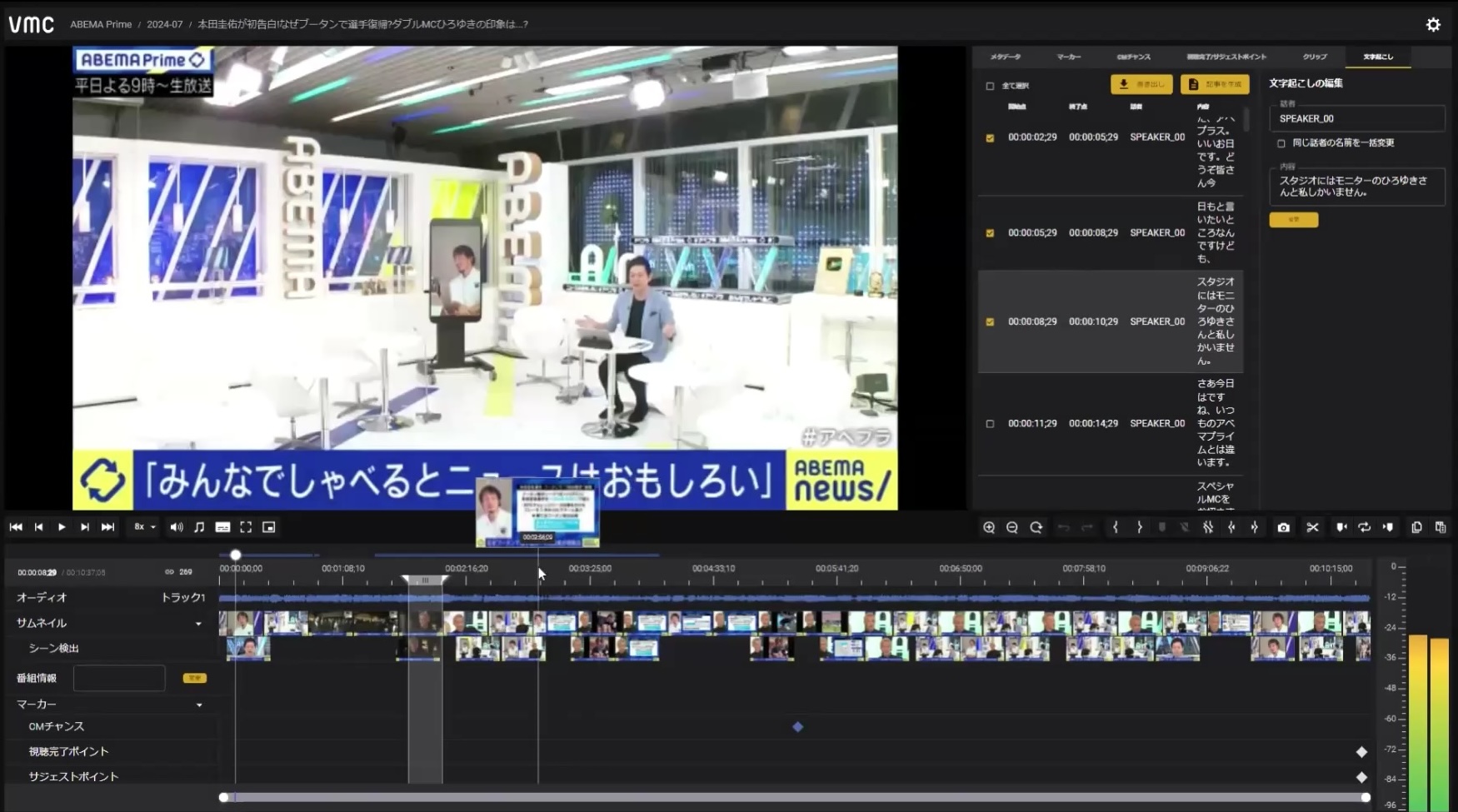This screenshot has height=812, width=1458.
Task: Select the 視聴完了ポイント white diamond marker
Action: tap(1361, 752)
